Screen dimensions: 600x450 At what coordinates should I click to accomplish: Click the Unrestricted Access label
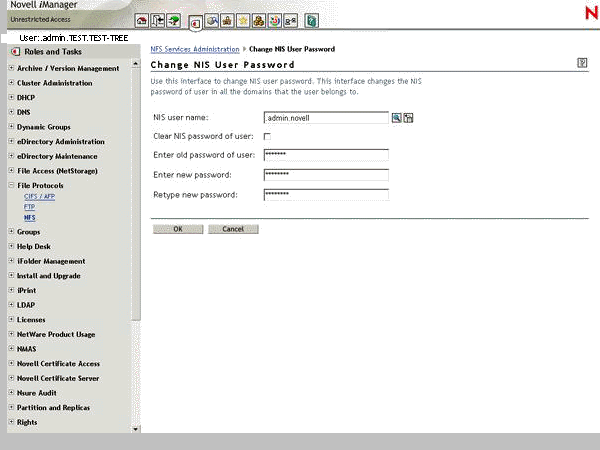point(41,19)
